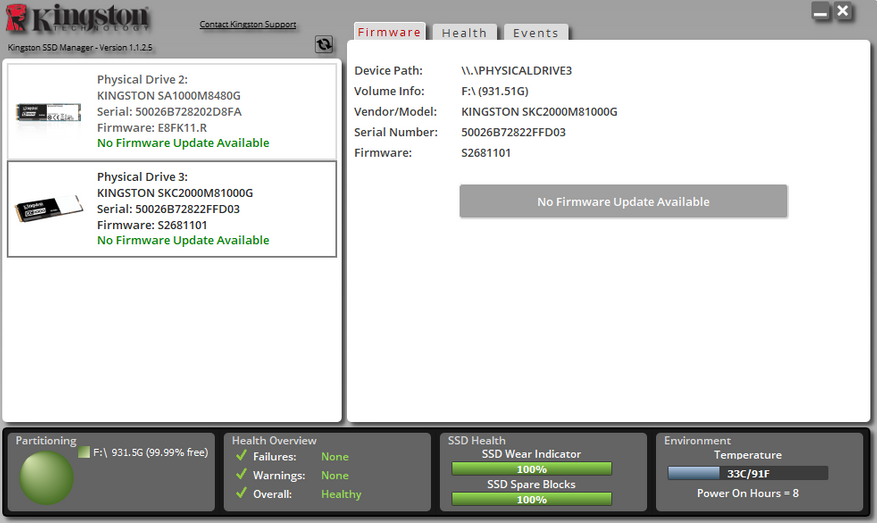Viewport: 877px width, 523px height.
Task: Click the Warnings green checkmark icon
Action: tap(240, 475)
